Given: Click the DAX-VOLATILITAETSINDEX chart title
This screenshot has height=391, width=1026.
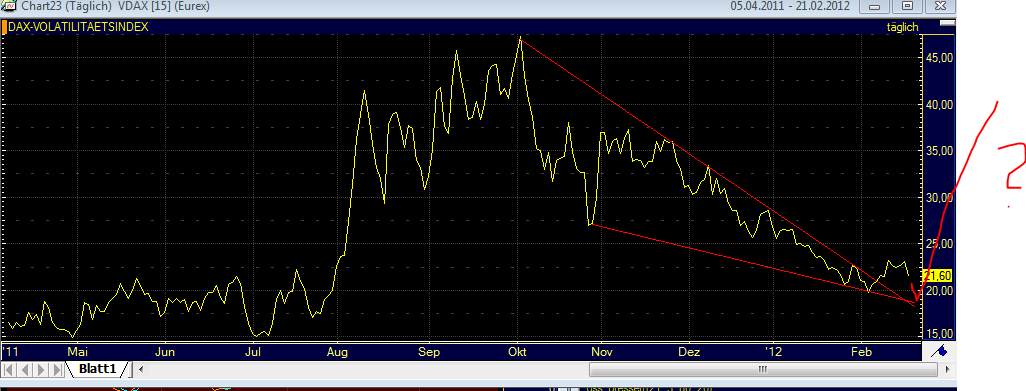Looking at the screenshot, I should click(x=79, y=27).
